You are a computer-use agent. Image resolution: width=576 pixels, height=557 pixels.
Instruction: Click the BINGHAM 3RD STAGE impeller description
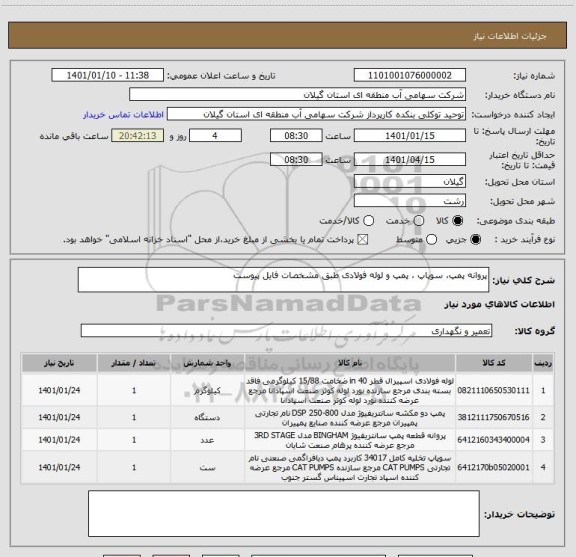pyautogui.click(x=350, y=440)
